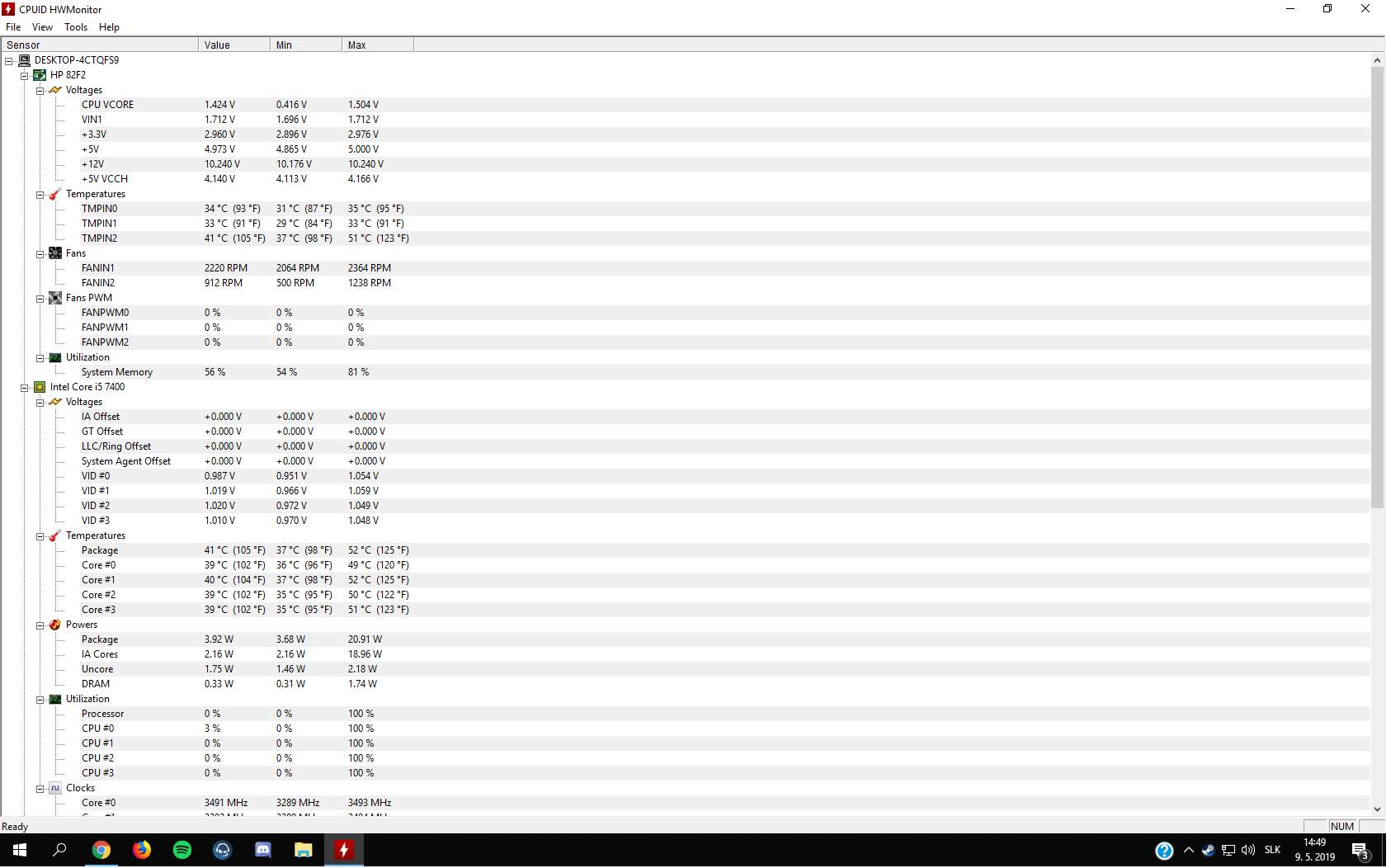Open the Tools menu
The width and height of the screenshot is (1391, 868).
point(76,27)
